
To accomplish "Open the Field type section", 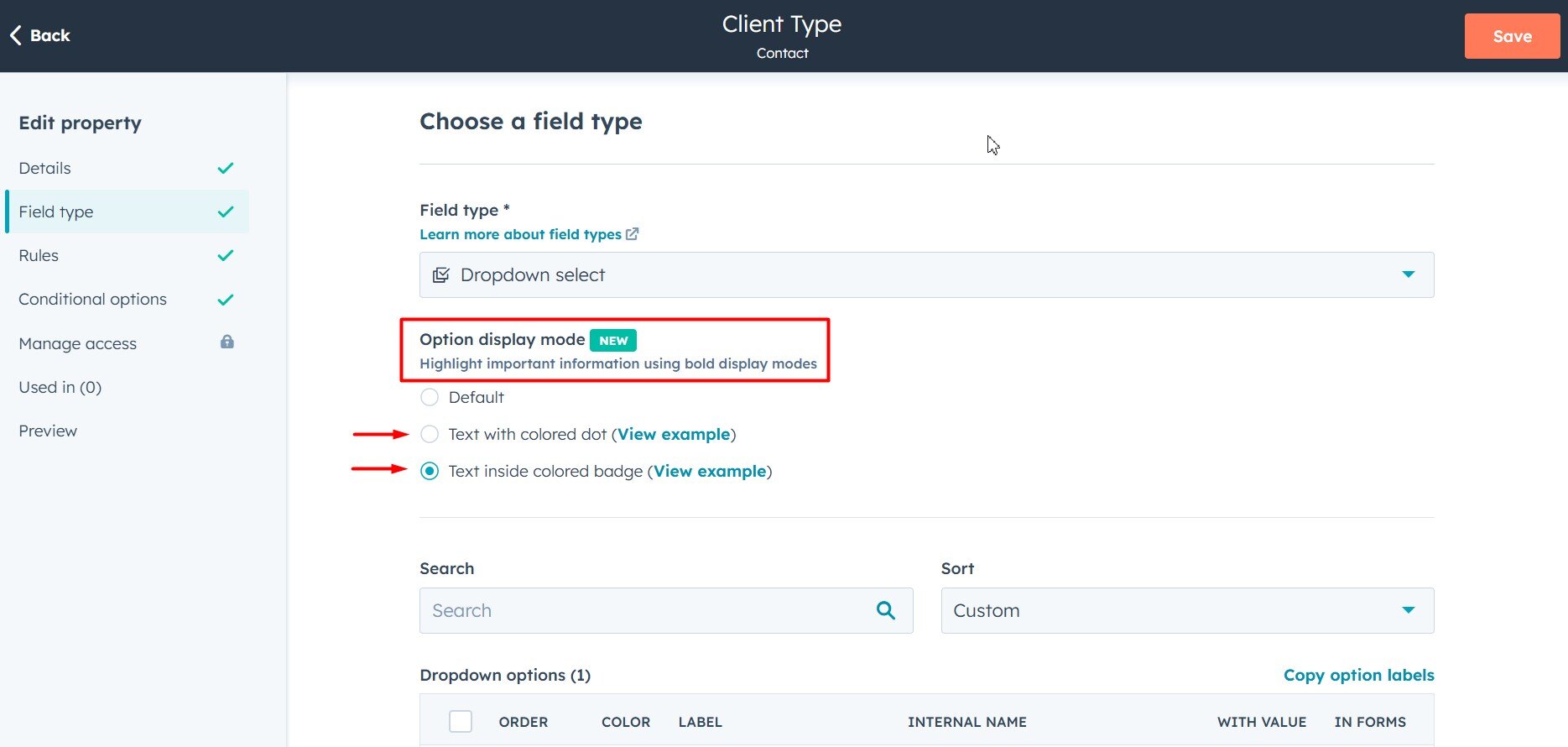I will [x=127, y=212].
